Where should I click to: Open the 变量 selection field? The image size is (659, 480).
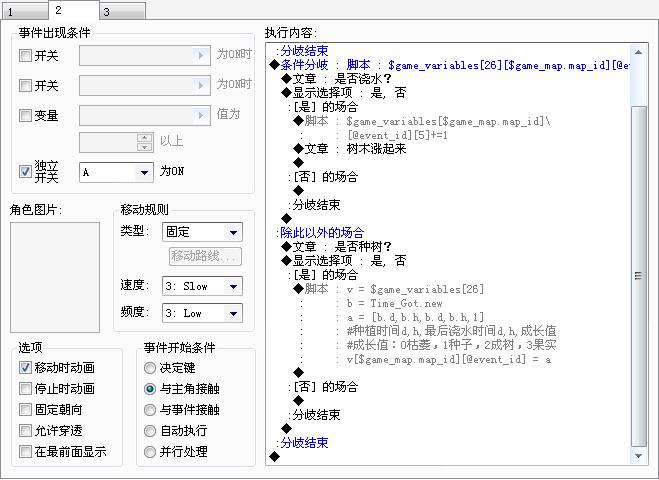point(145,116)
